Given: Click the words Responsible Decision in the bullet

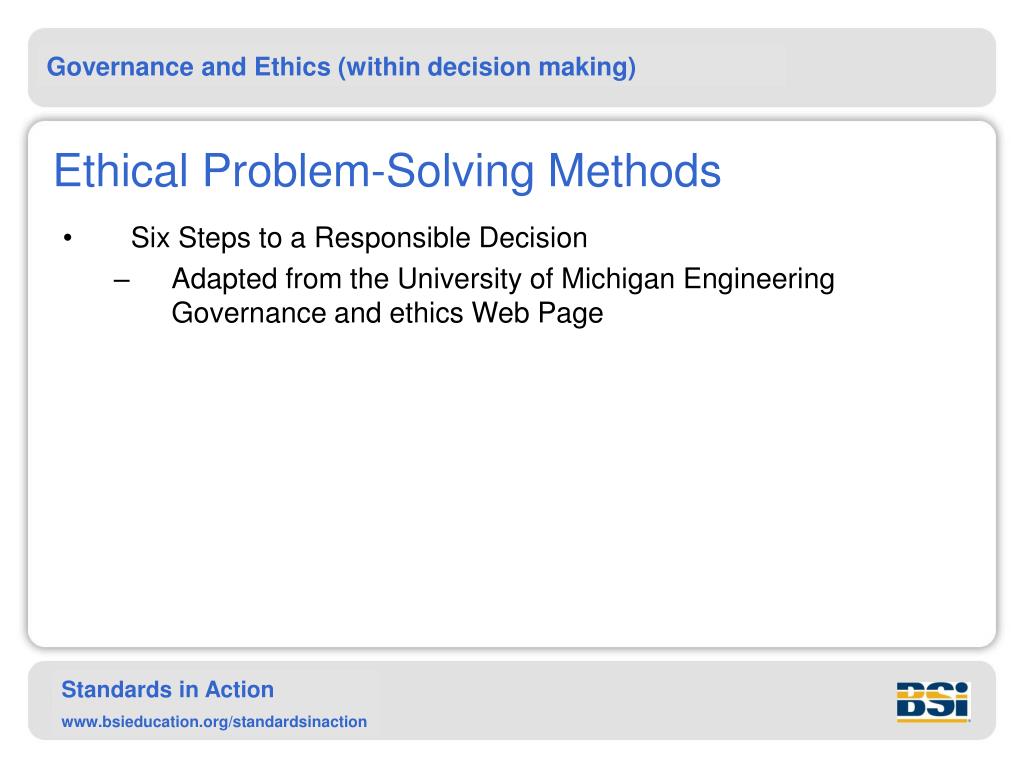Looking at the screenshot, I should point(451,238).
